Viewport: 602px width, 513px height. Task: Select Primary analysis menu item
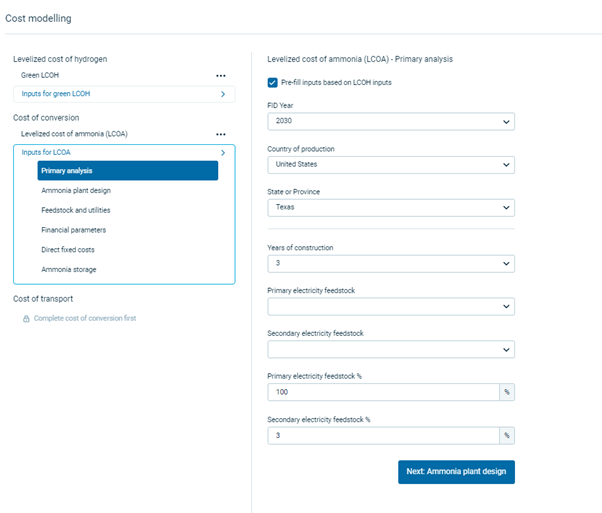tap(127, 171)
